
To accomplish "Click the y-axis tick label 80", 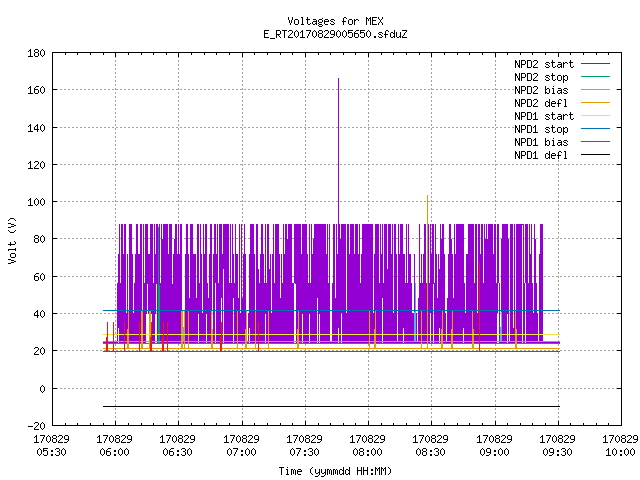I will point(39,239).
